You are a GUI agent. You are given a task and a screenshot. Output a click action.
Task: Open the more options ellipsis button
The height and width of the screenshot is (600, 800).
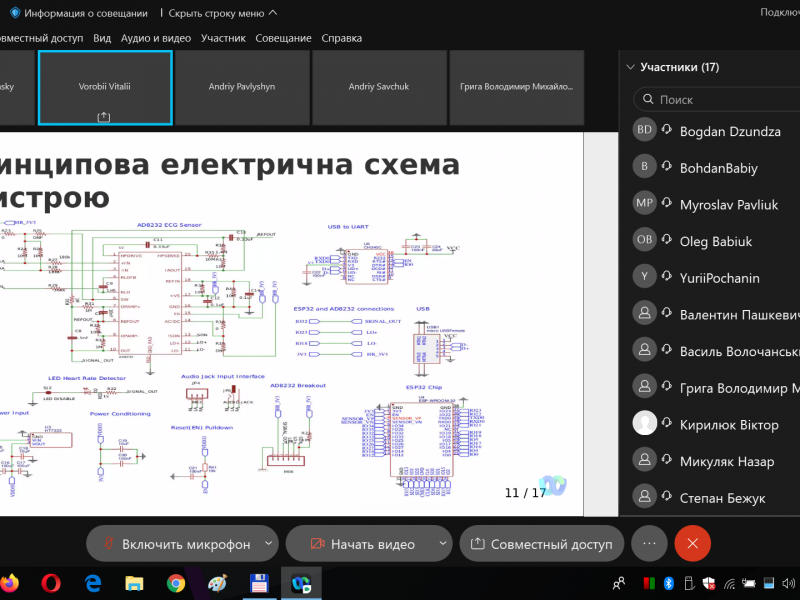tap(649, 544)
